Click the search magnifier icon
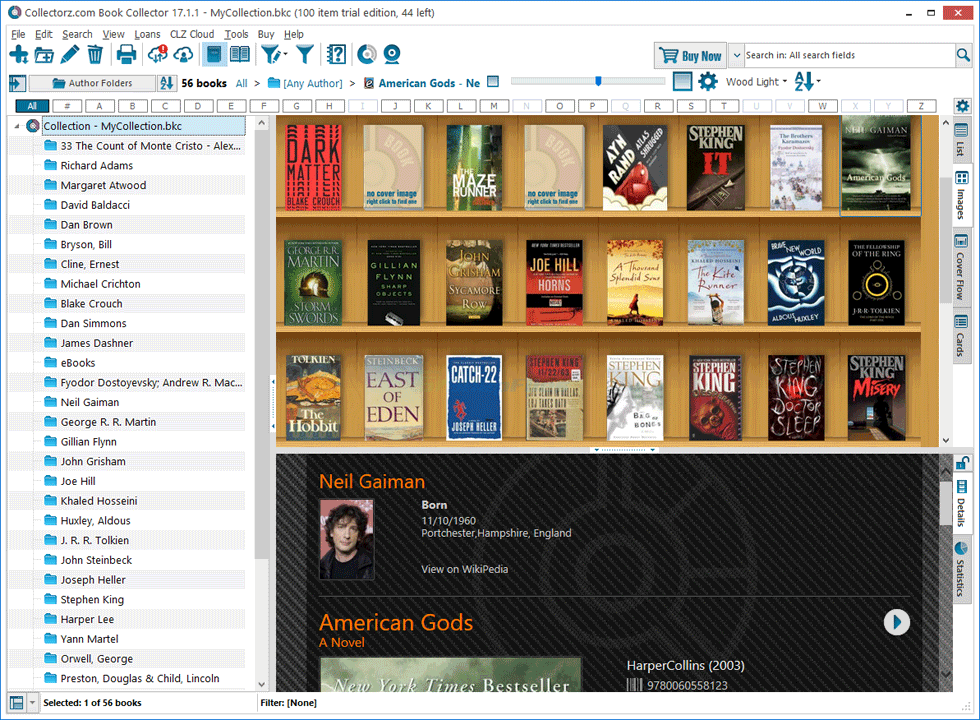This screenshot has width=980, height=720. click(963, 56)
